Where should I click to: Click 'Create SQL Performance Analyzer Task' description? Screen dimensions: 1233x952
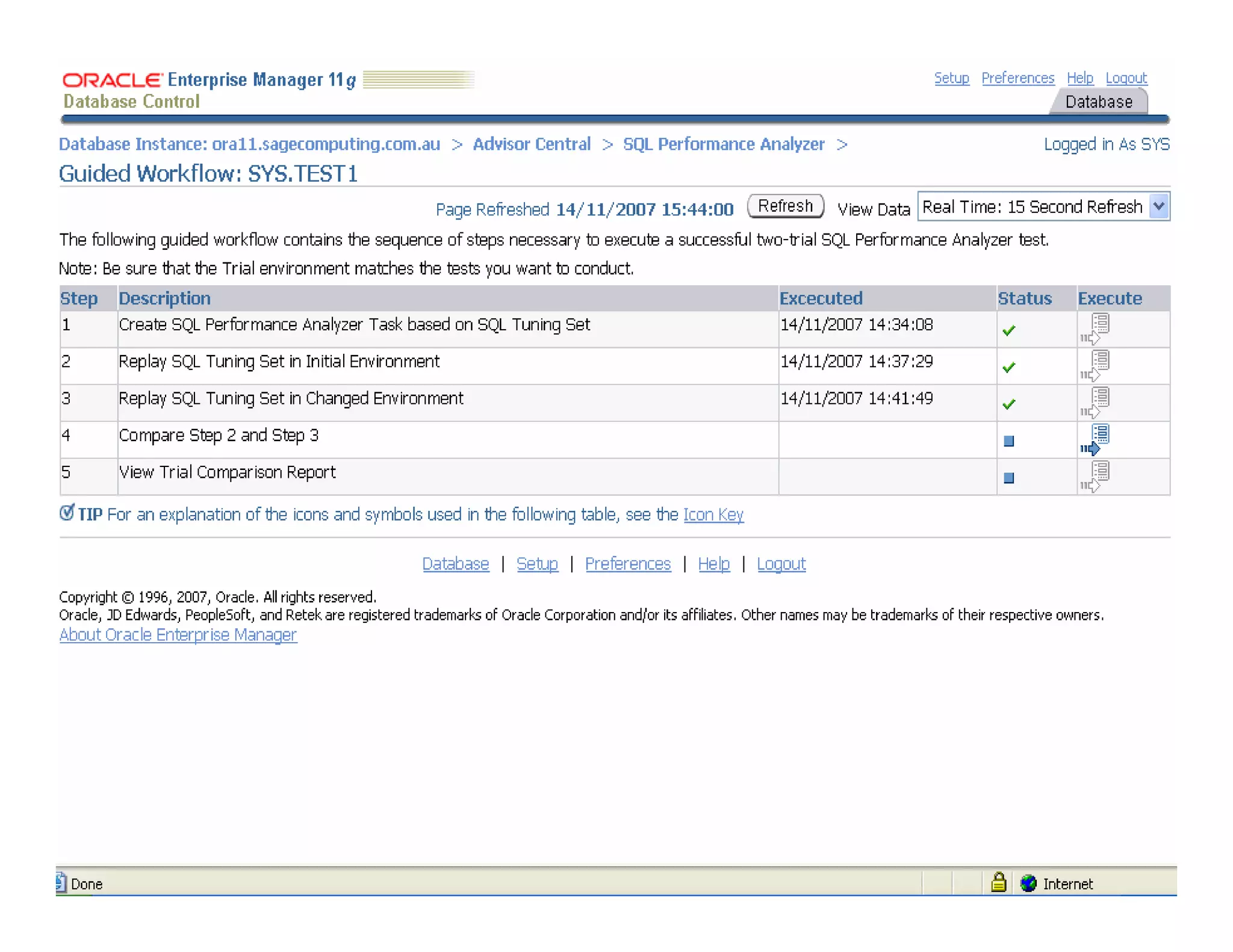[x=355, y=324]
